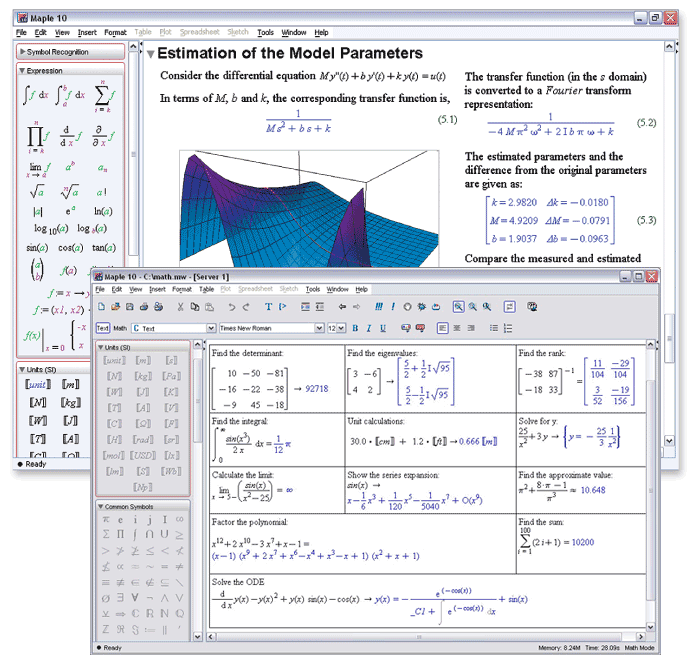This screenshot has width=700, height=671.
Task: Click the Tab key toggle icon
Action: pos(509,307)
